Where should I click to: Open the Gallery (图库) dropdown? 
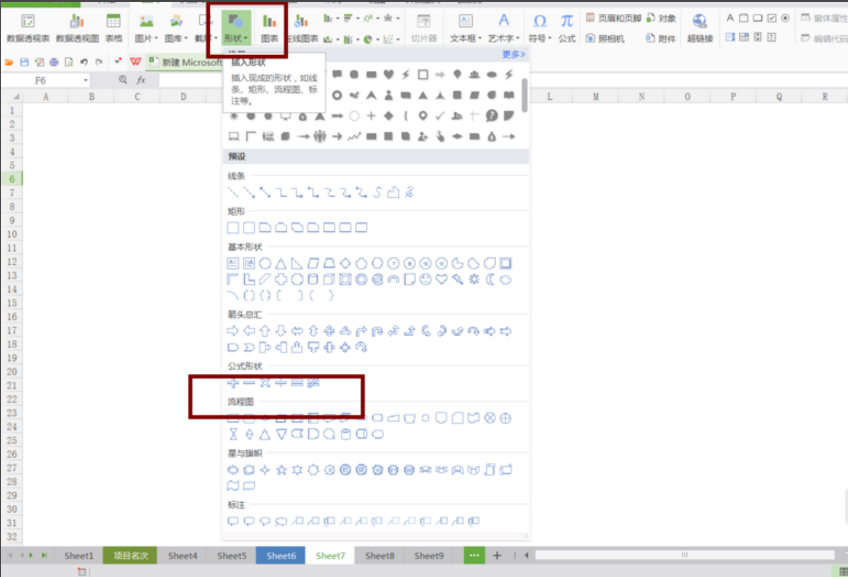point(176,28)
